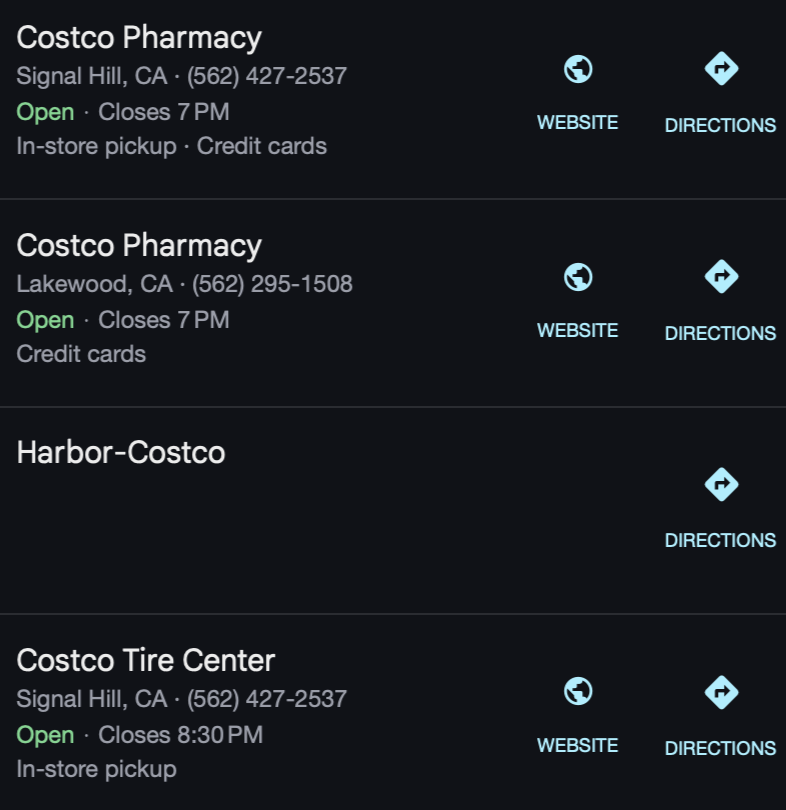Open the Signal Hill Costco Pharmacy listing title
The width and height of the screenshot is (786, 810).
(x=139, y=38)
